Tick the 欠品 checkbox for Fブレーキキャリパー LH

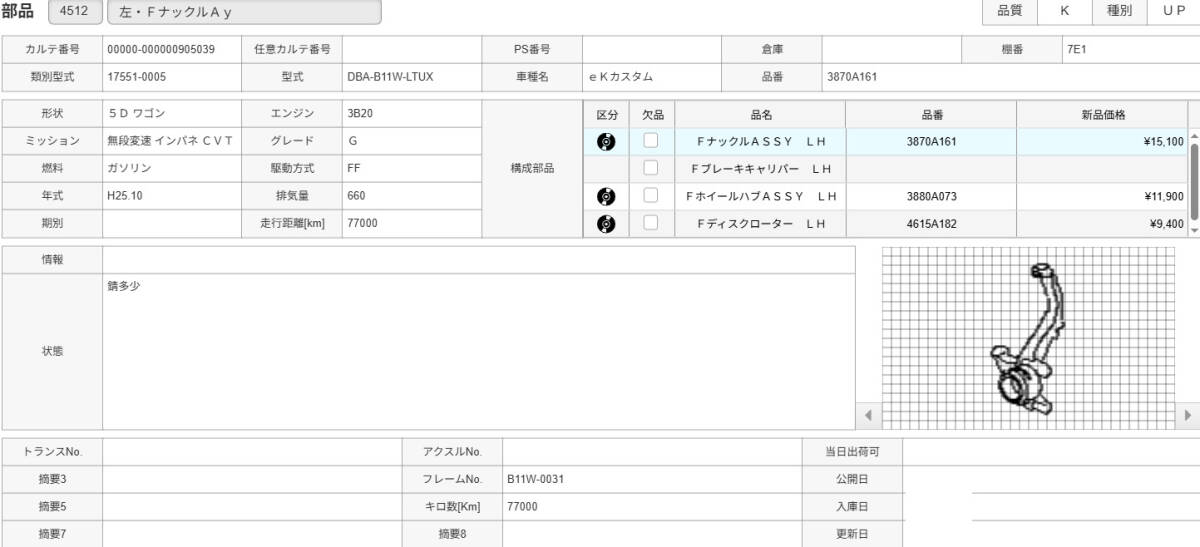tap(651, 168)
